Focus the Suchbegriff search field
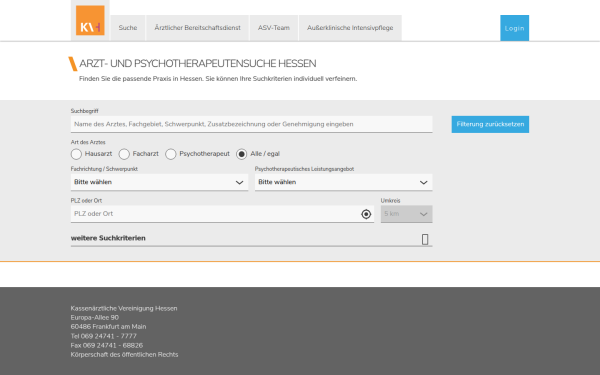 251,124
